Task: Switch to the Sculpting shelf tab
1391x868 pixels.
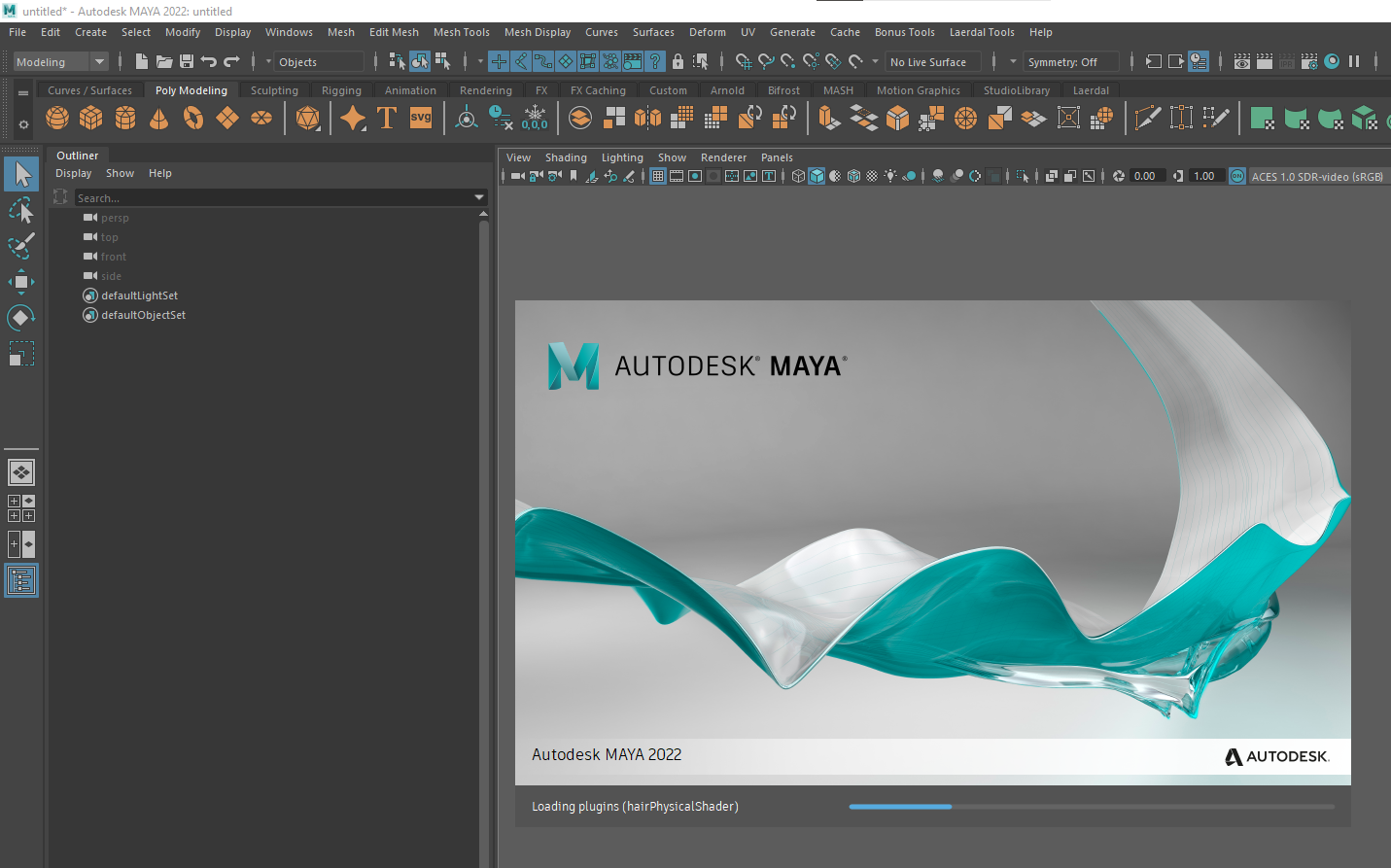Action: (x=274, y=90)
